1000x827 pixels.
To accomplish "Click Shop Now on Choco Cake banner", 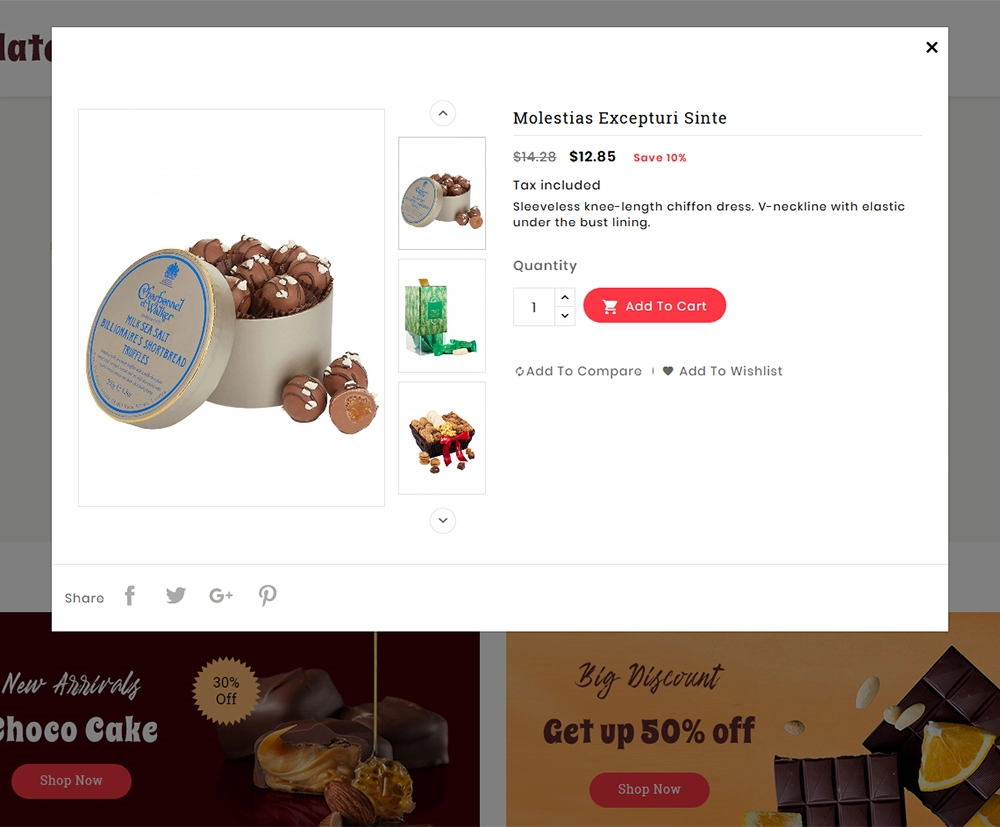I will [71, 780].
